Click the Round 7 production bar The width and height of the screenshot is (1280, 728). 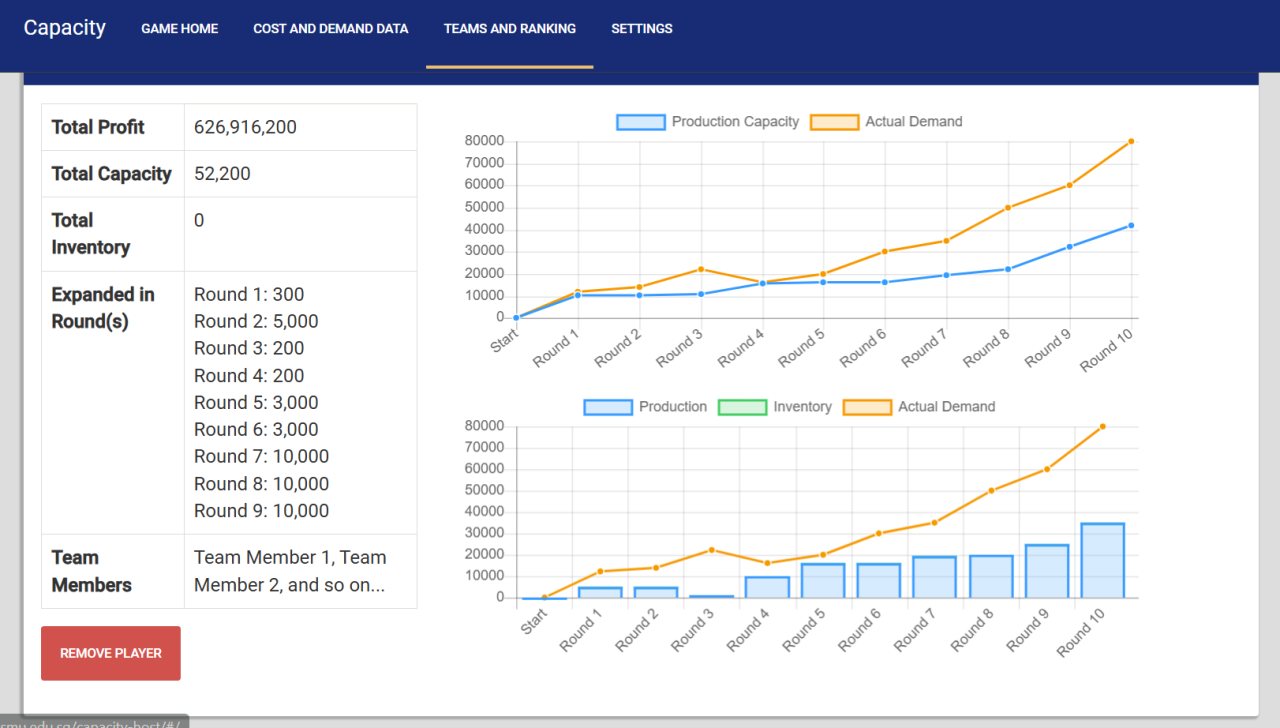coord(935,578)
